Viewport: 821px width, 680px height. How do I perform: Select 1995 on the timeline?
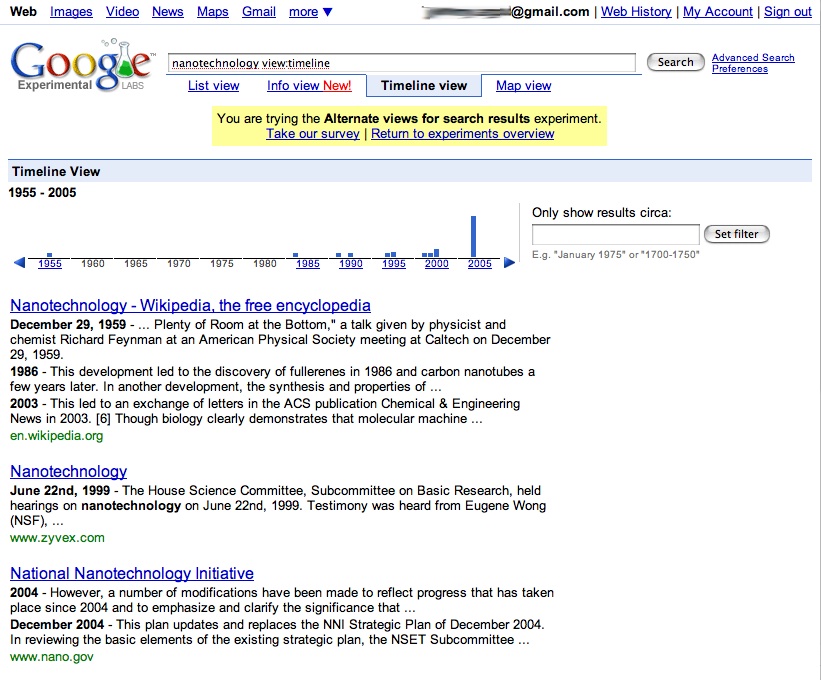pos(394,264)
